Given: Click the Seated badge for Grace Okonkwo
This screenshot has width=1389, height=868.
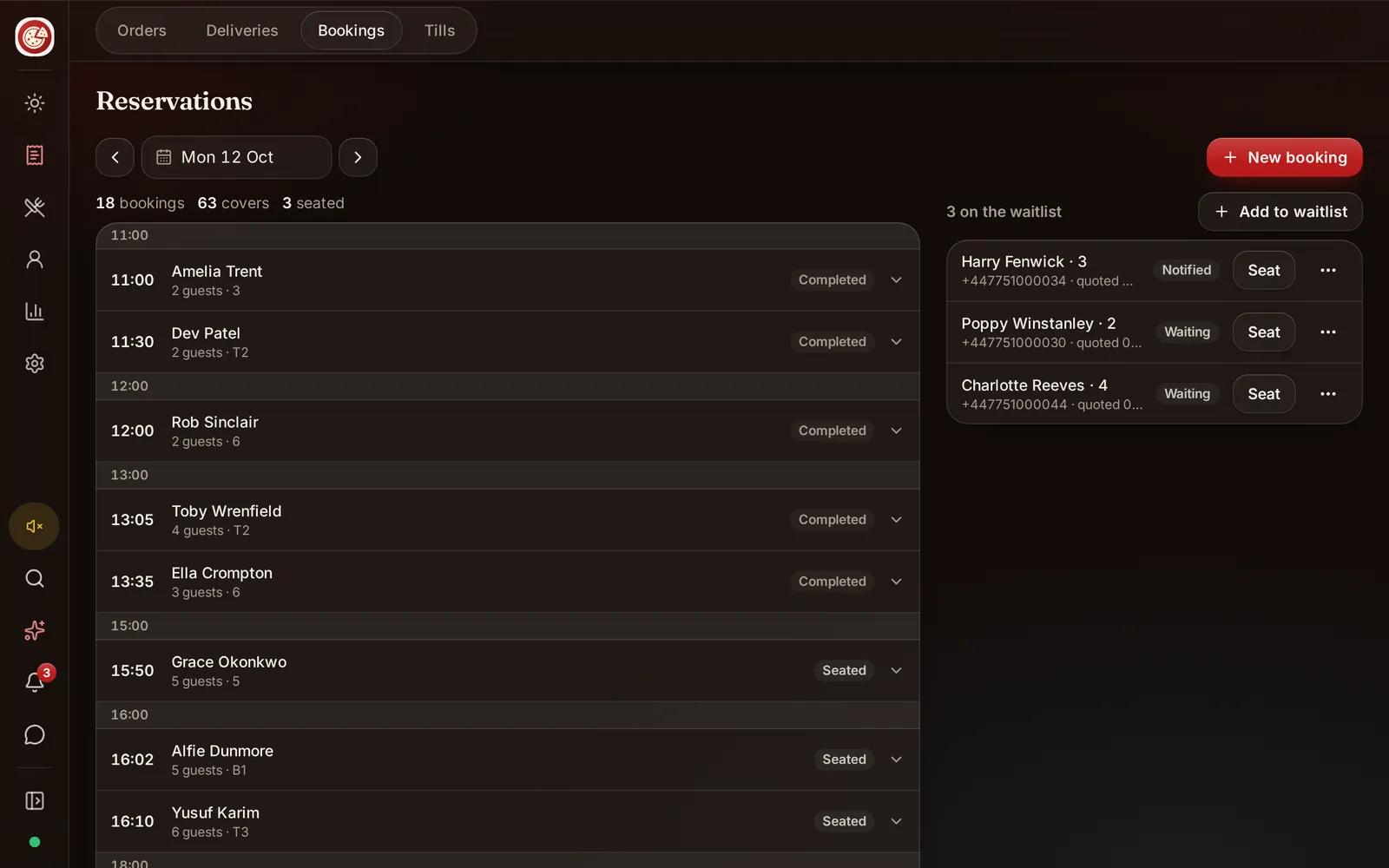Looking at the screenshot, I should tap(844, 671).
